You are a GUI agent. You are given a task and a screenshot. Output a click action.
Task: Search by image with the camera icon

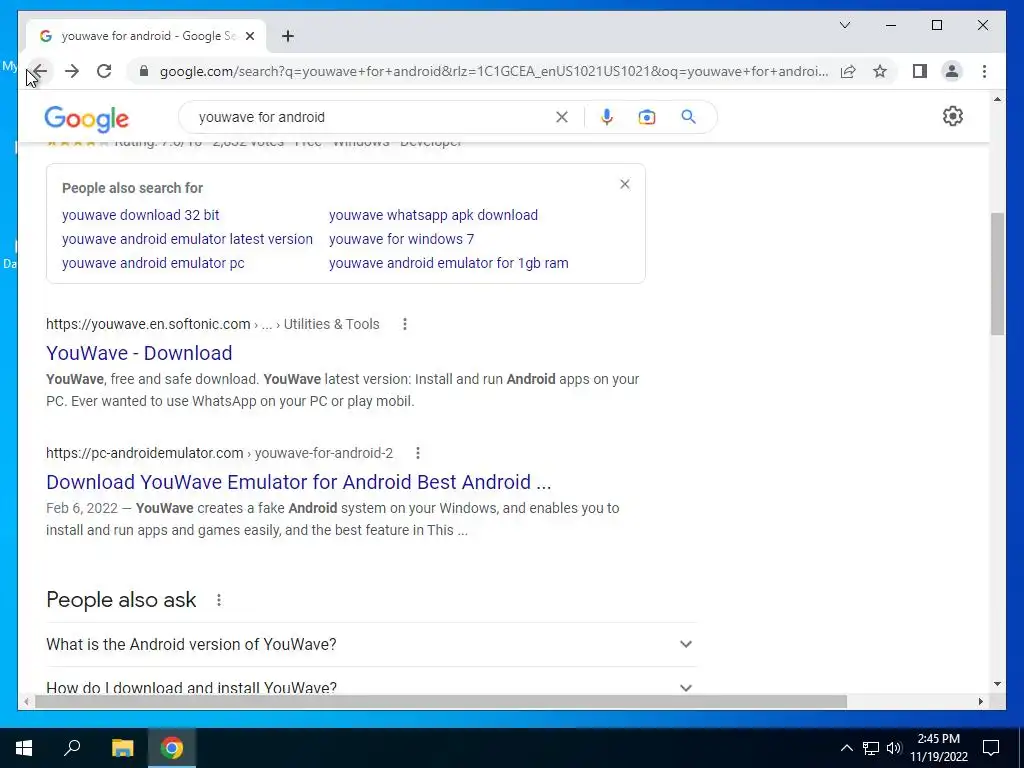(647, 117)
